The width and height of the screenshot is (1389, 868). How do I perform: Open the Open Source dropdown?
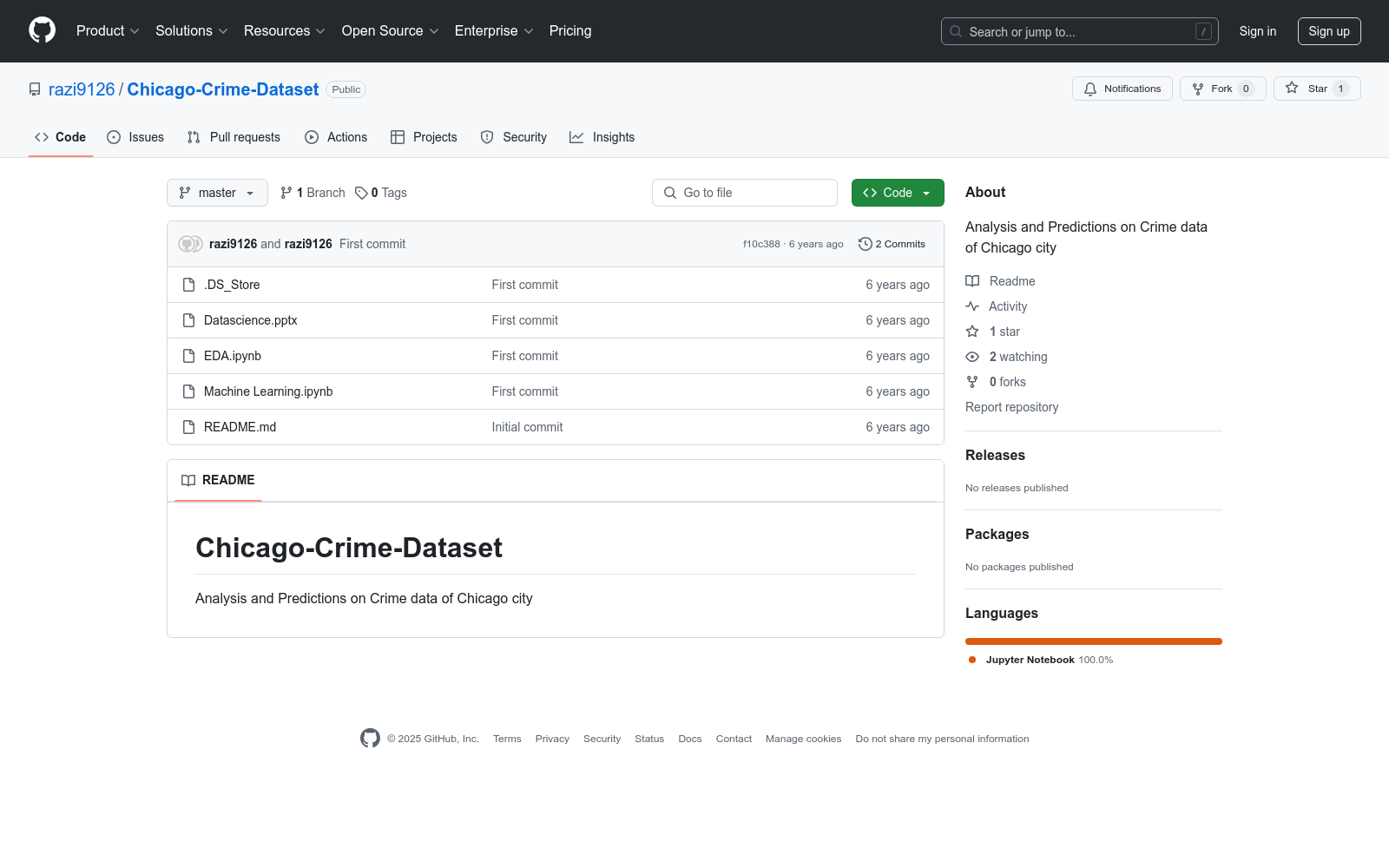coord(391,30)
